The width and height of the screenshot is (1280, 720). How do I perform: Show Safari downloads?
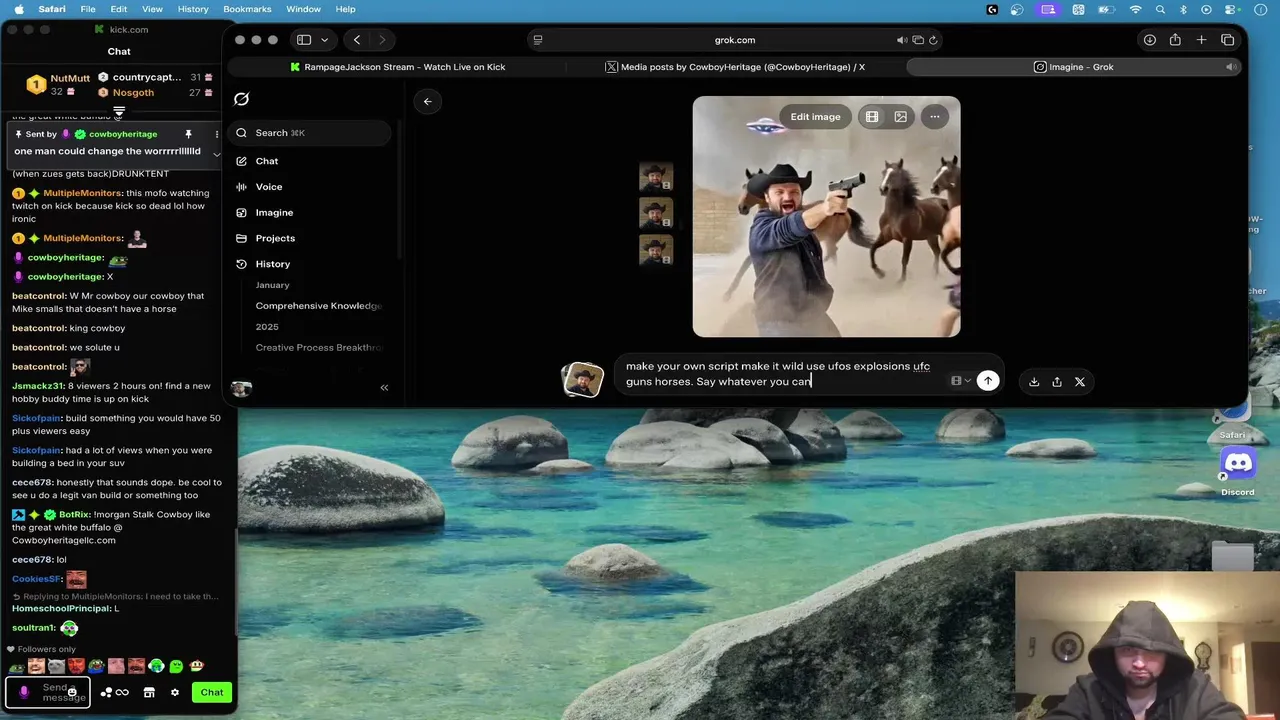tap(1150, 40)
